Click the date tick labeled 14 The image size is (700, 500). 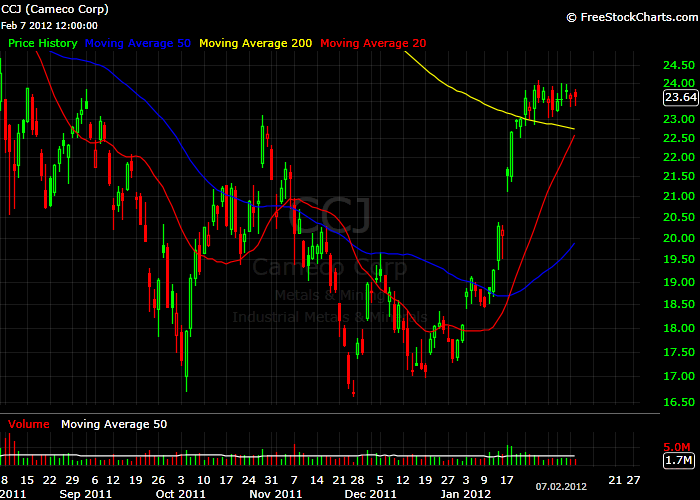pyautogui.click(x=317, y=480)
